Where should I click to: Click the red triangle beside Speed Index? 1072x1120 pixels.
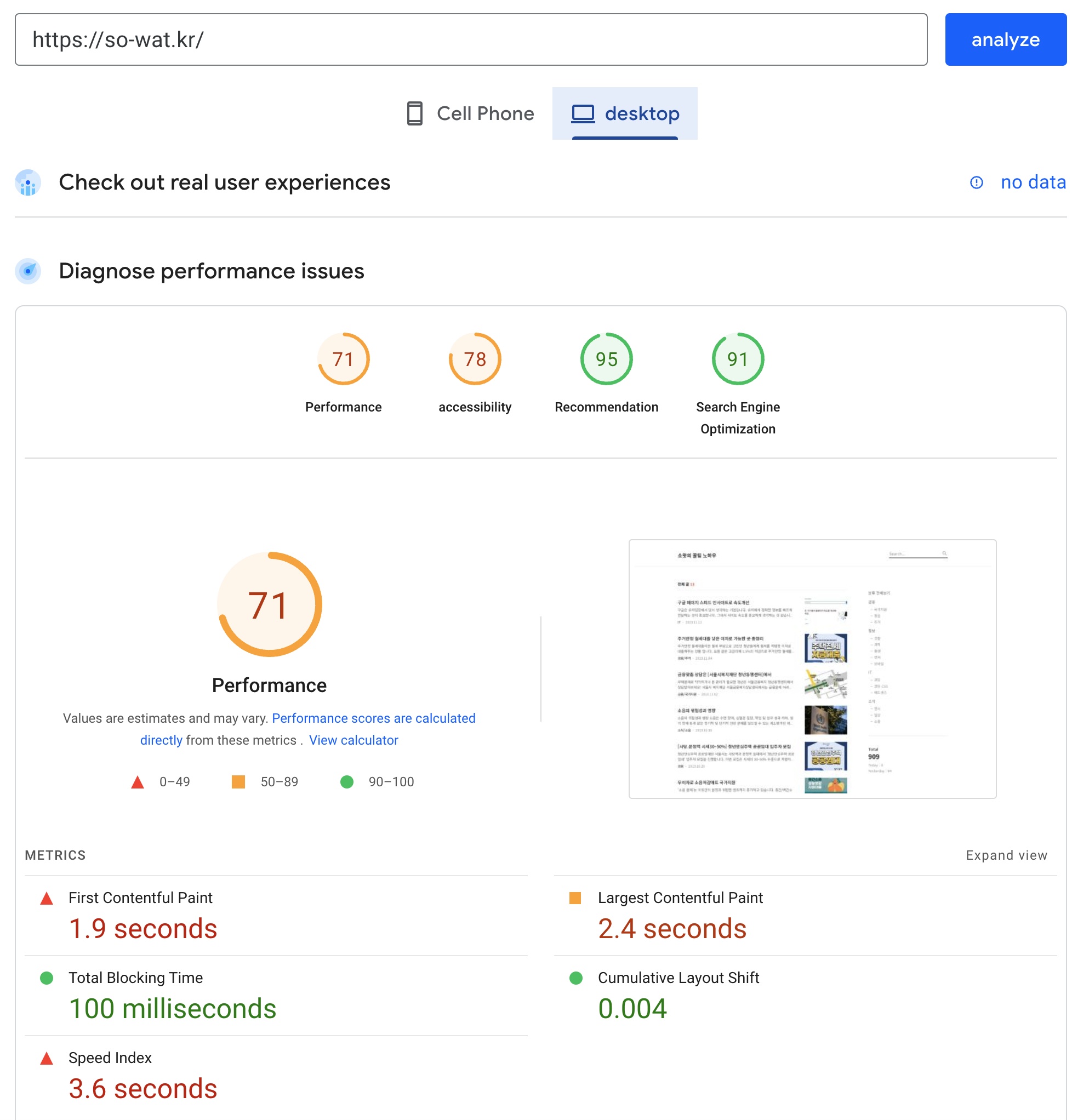[x=47, y=1058]
